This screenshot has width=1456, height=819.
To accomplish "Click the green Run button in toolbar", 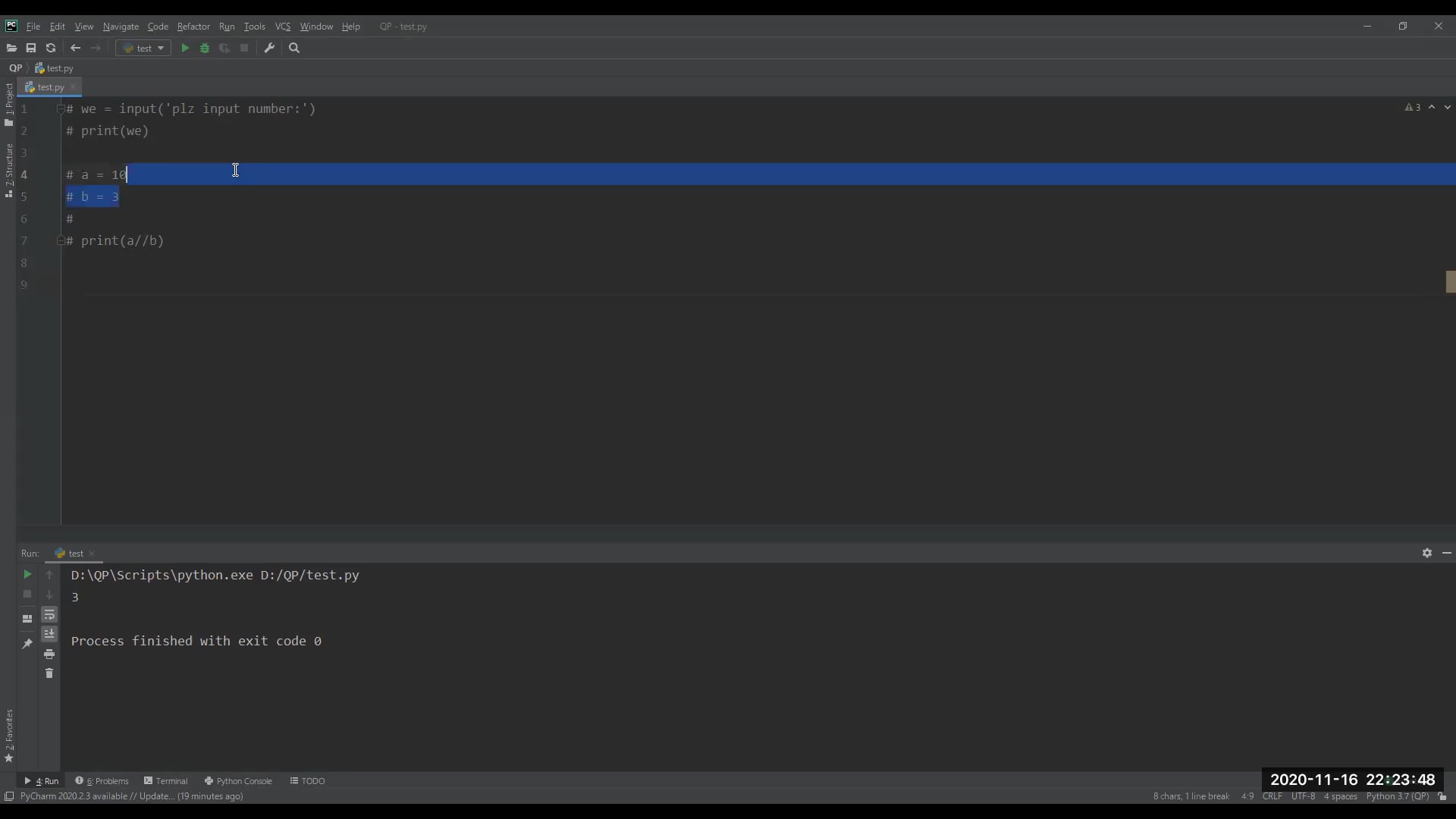I will (x=185, y=49).
